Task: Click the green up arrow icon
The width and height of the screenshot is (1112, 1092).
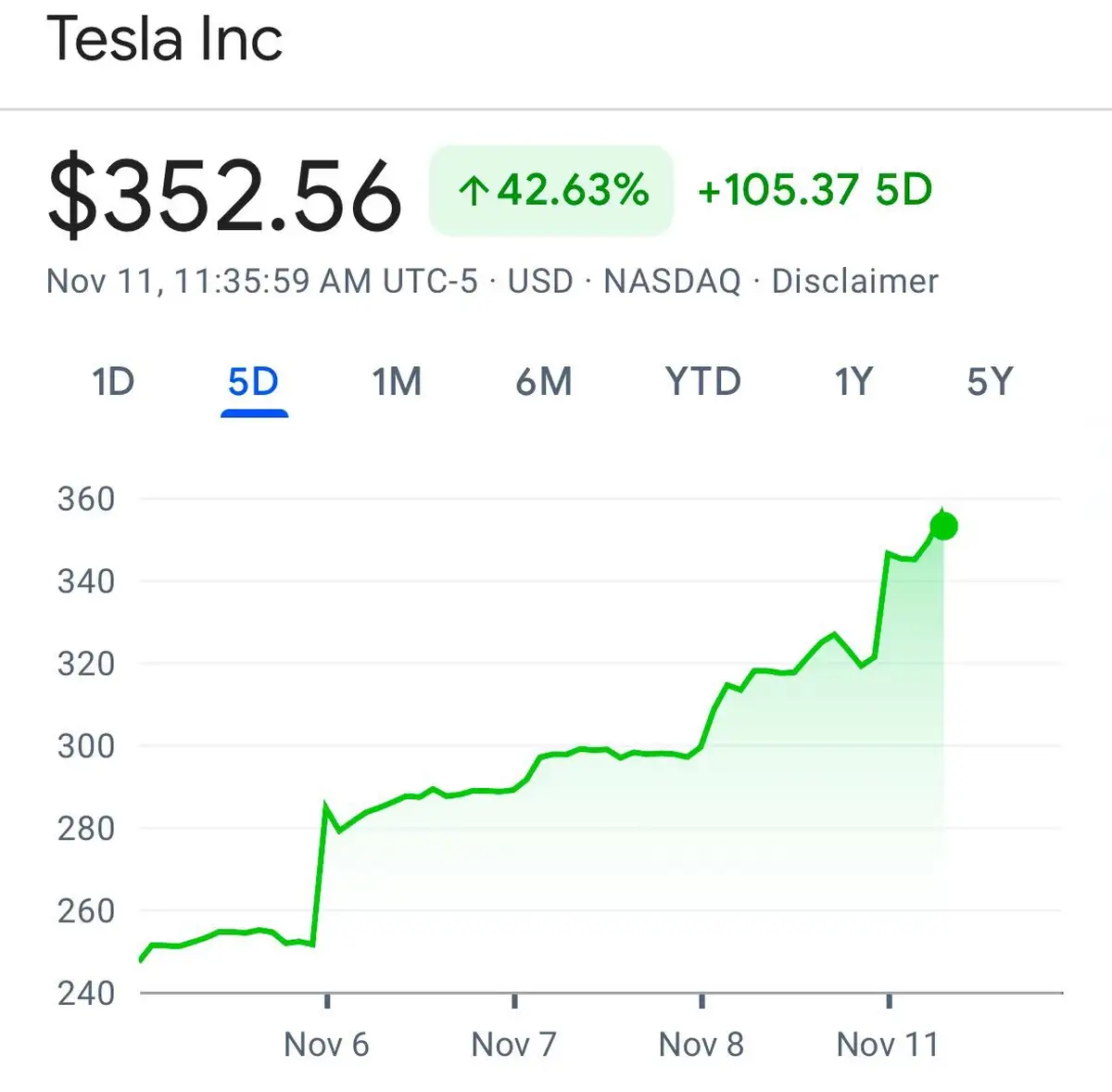Action: pos(474,192)
